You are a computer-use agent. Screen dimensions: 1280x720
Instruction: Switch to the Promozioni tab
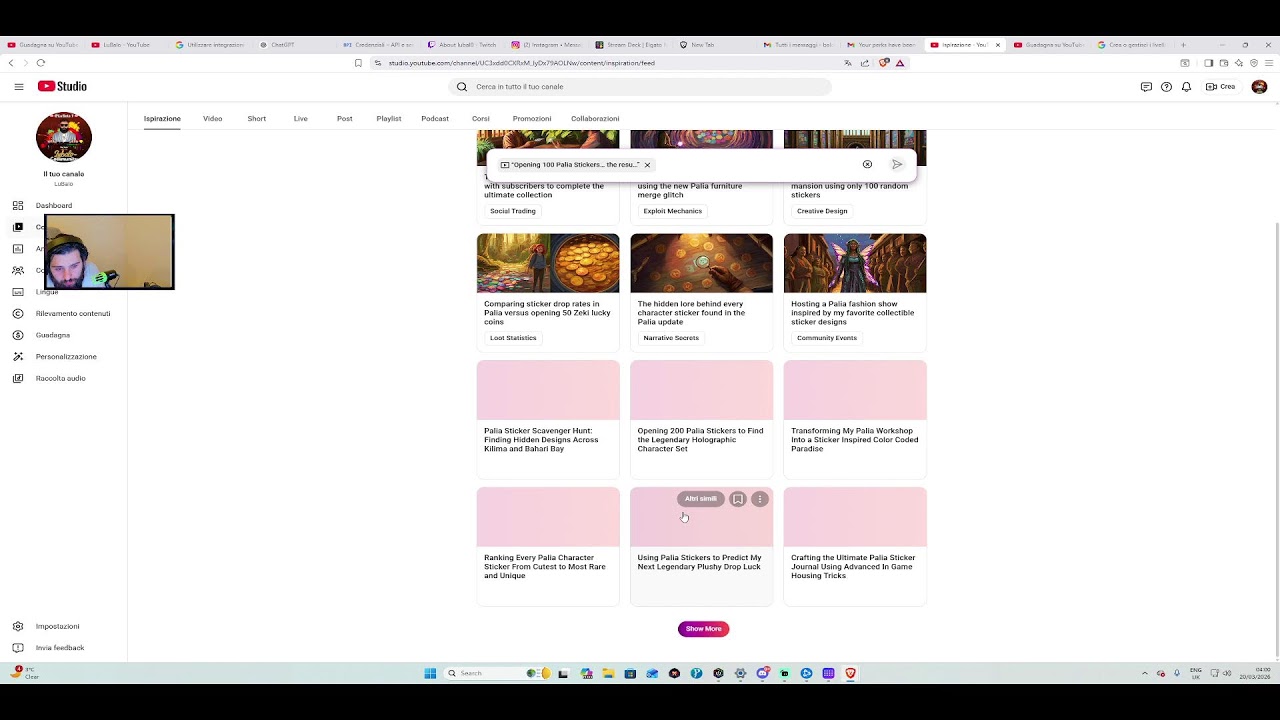(532, 119)
